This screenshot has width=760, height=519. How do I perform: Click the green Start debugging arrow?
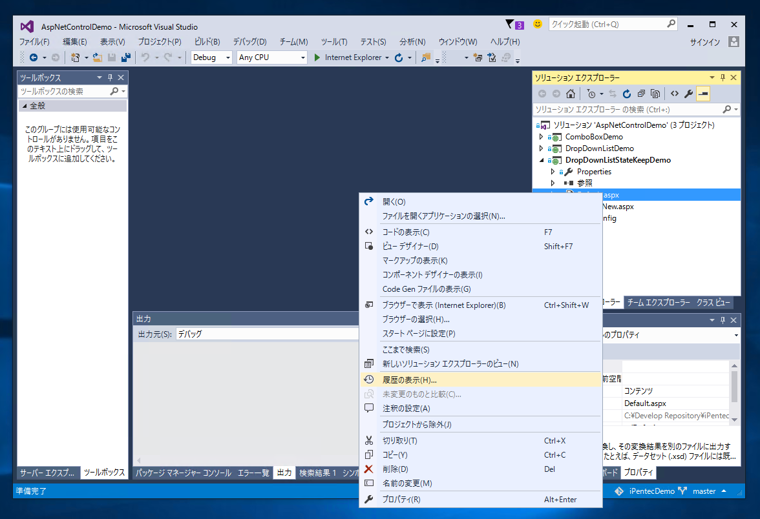point(317,58)
